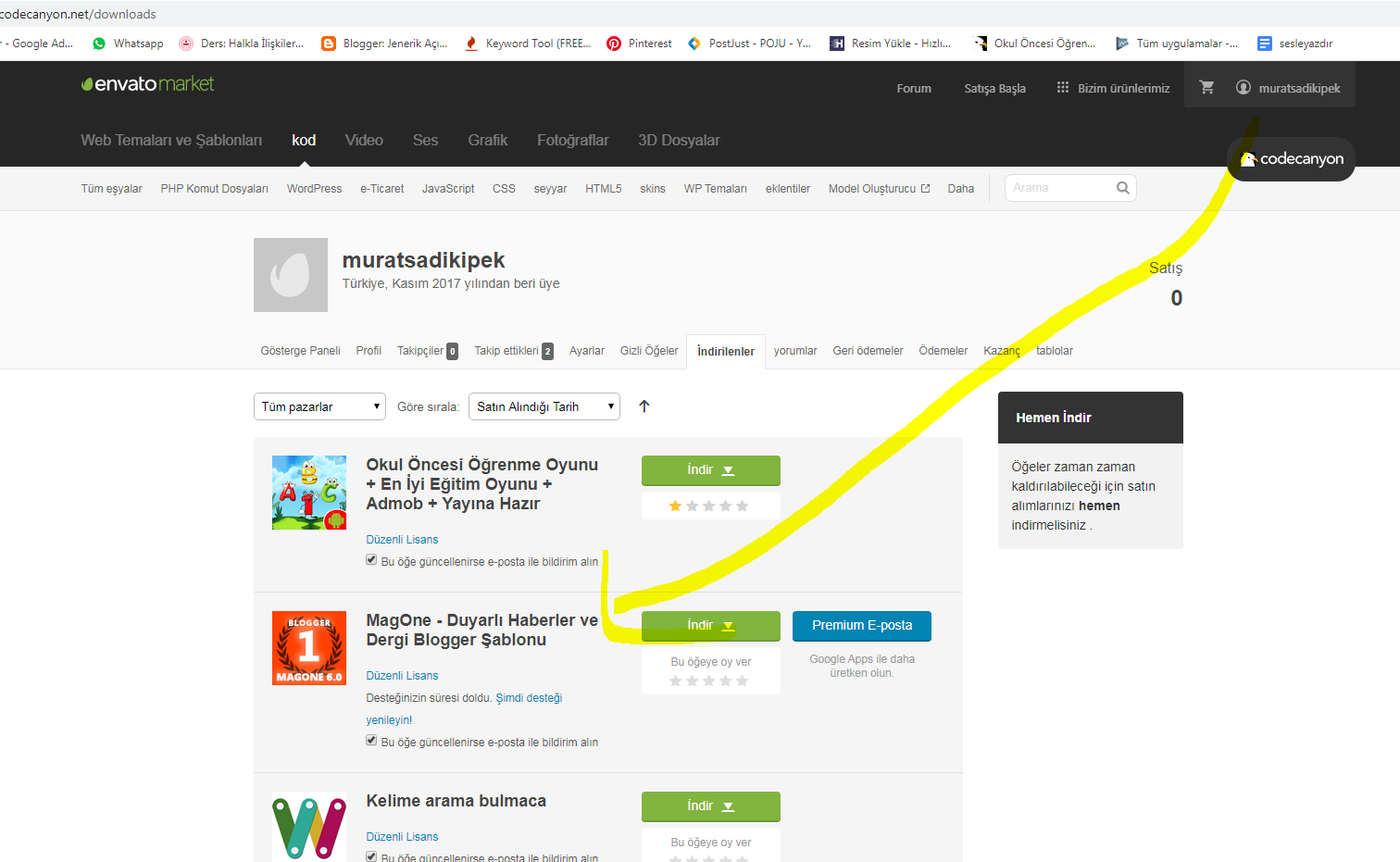This screenshot has width=1400, height=862.
Task: Click the PostJust bookmark icon
Action: (x=694, y=44)
